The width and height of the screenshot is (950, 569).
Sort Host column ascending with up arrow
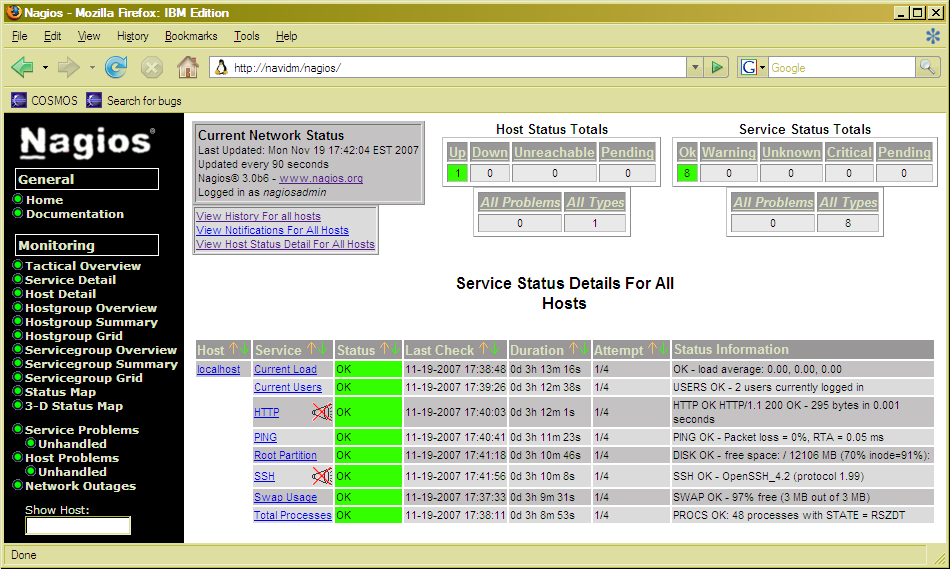tap(233, 349)
